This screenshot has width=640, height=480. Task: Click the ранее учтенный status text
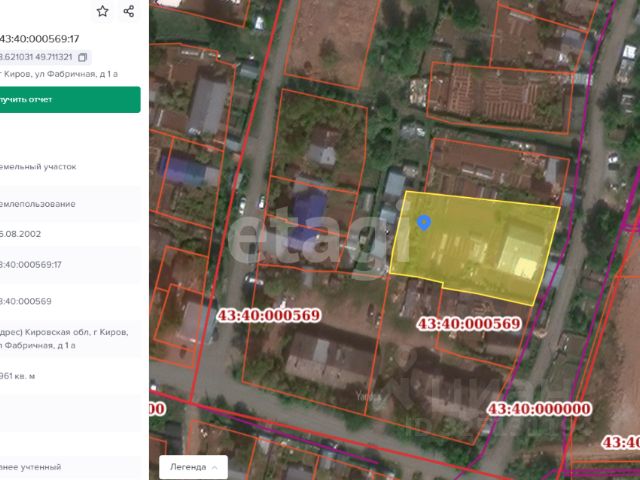[31, 467]
